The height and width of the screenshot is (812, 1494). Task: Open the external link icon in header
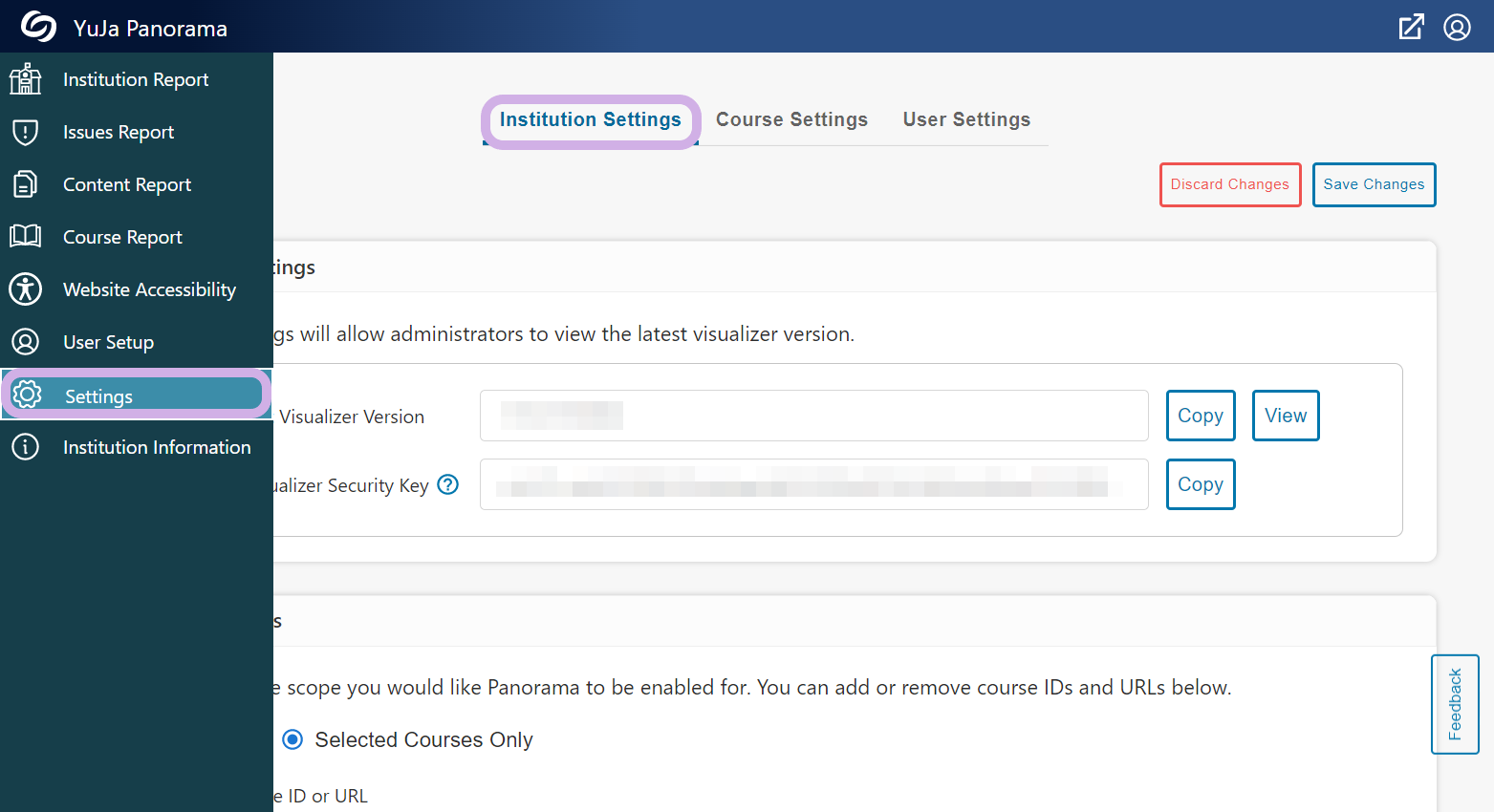pos(1411,27)
